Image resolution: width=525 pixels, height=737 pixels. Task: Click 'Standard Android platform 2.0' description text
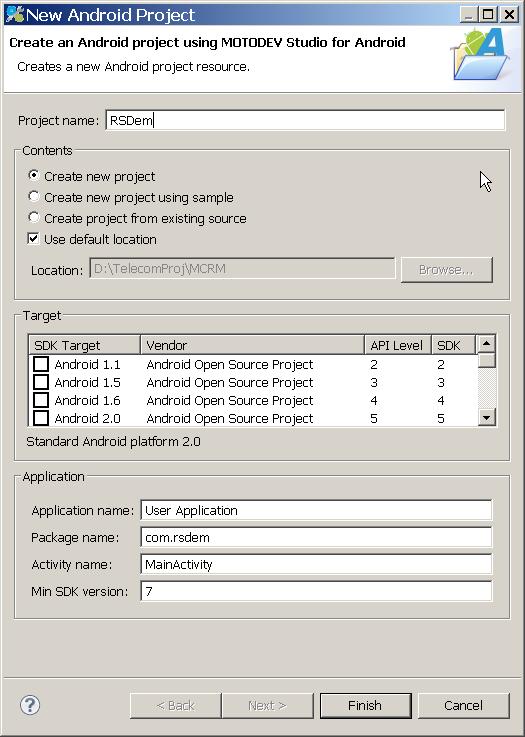click(x=113, y=441)
